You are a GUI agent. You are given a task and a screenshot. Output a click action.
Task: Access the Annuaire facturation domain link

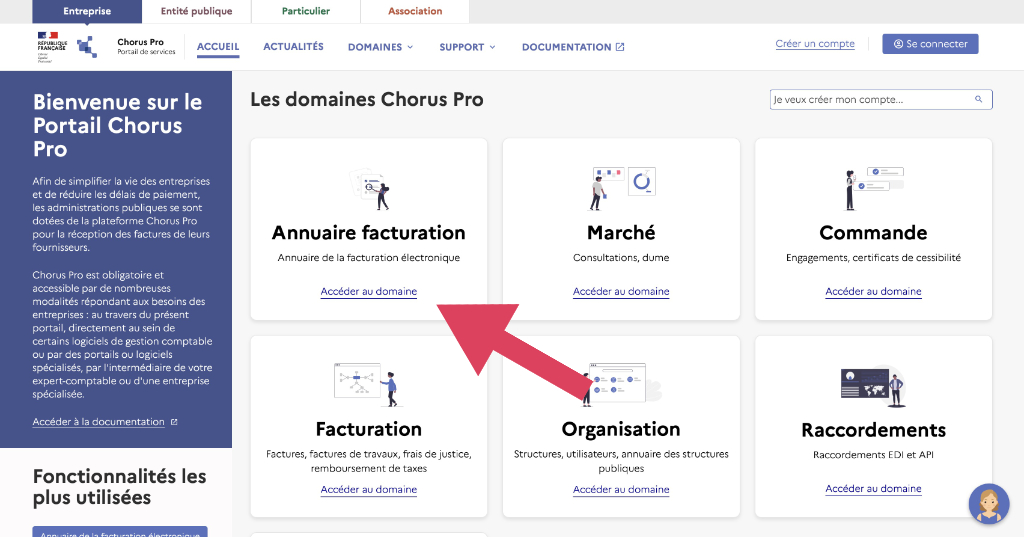[x=368, y=291]
